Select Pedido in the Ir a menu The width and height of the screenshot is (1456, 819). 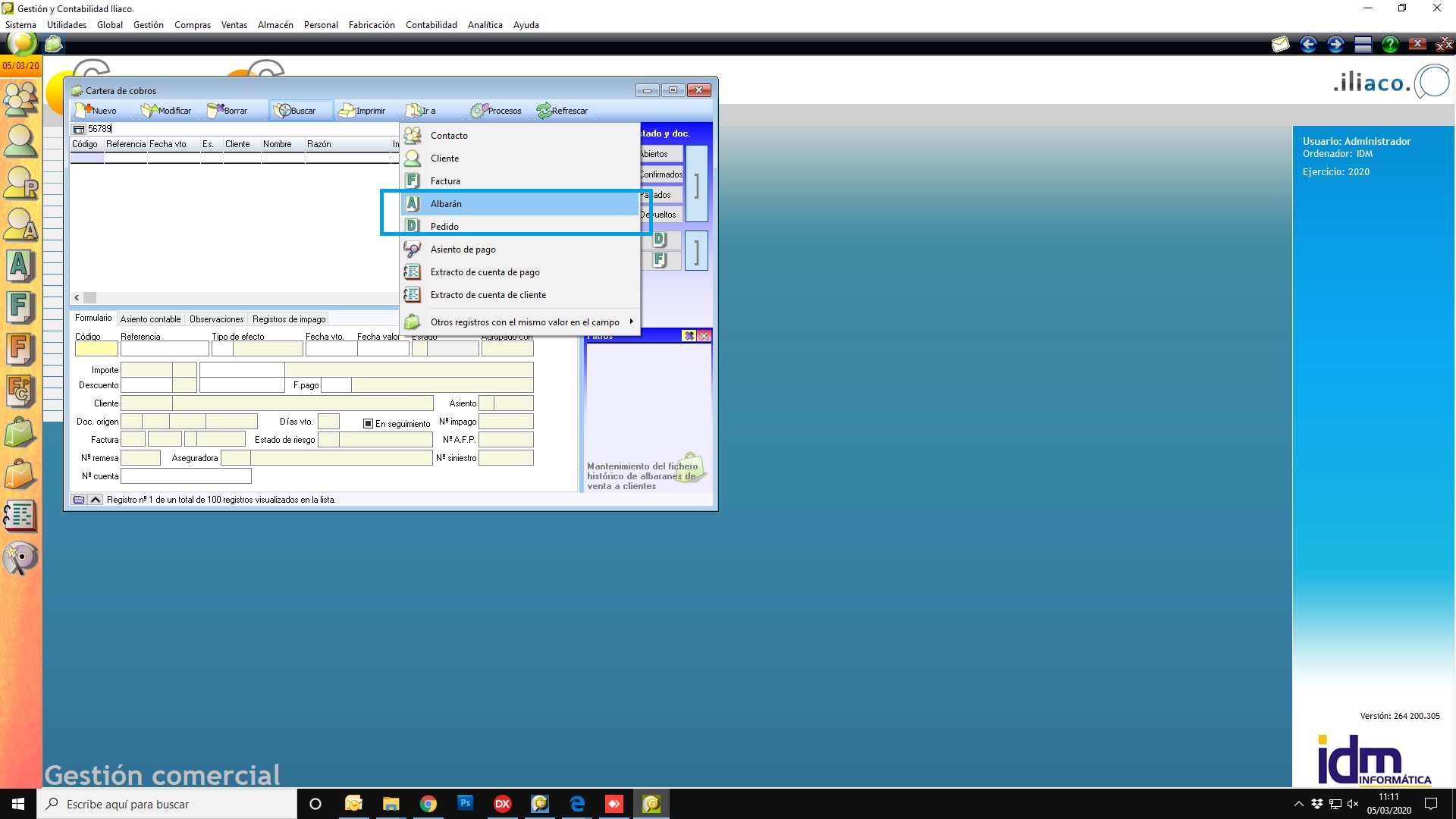point(520,227)
